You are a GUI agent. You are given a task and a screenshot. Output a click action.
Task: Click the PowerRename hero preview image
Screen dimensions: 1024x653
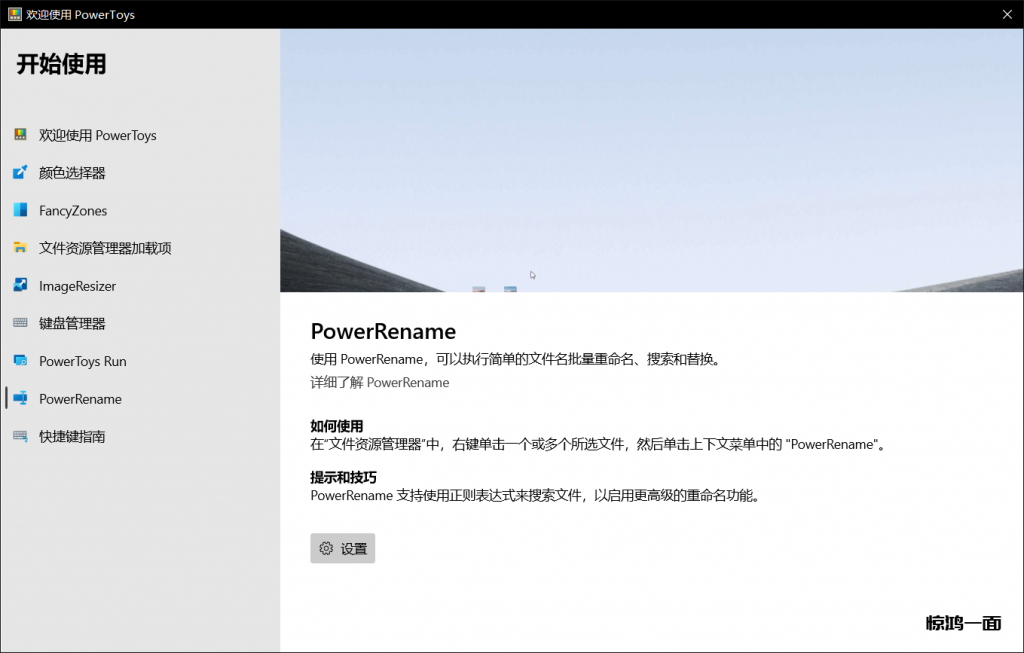tap(651, 160)
